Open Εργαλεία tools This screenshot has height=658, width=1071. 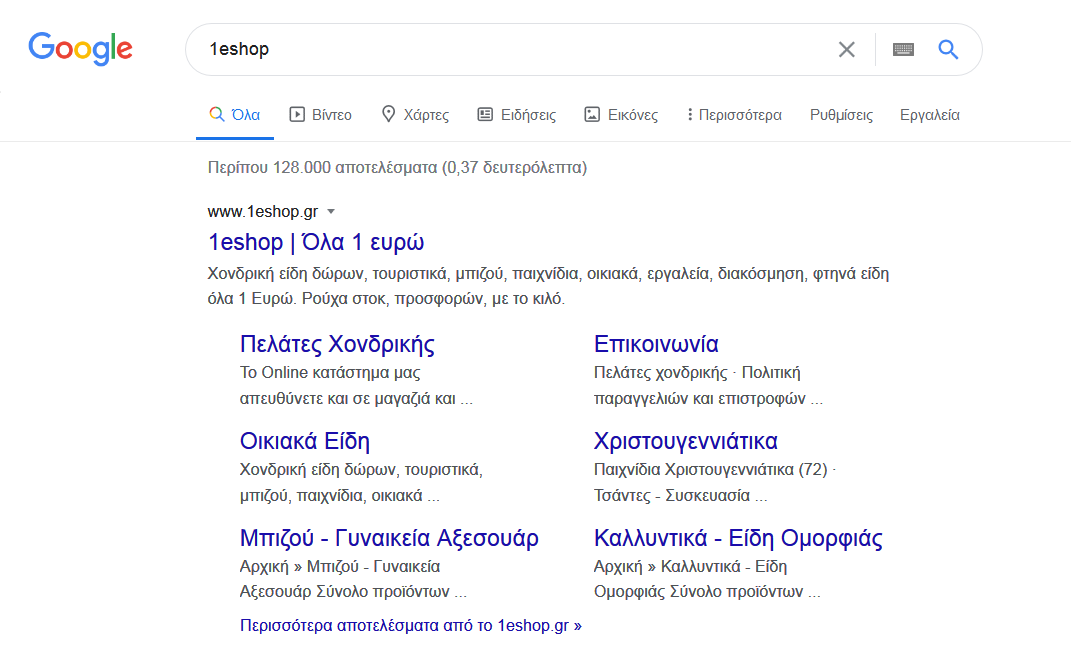930,115
